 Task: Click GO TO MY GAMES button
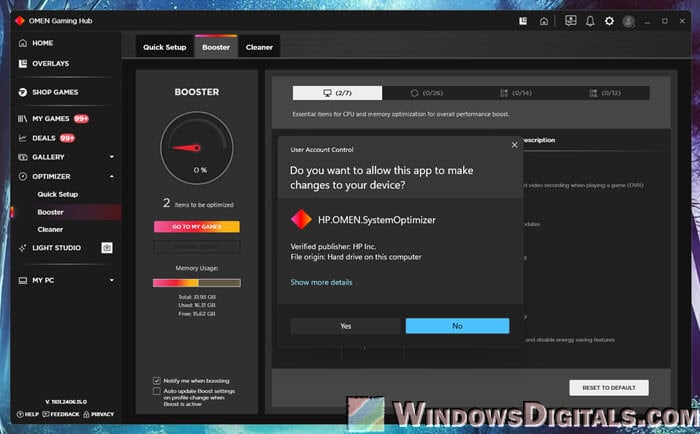click(197, 227)
